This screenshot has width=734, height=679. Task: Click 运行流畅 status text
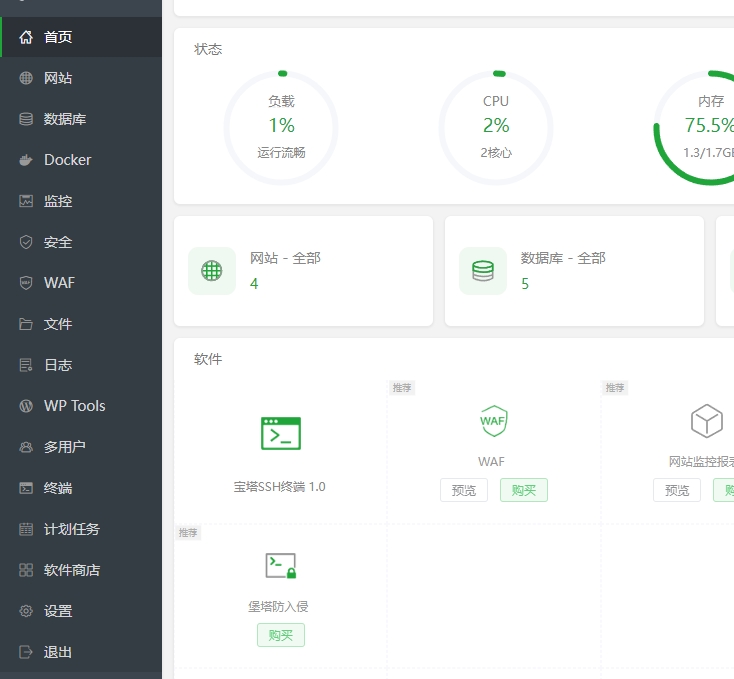coord(281,153)
